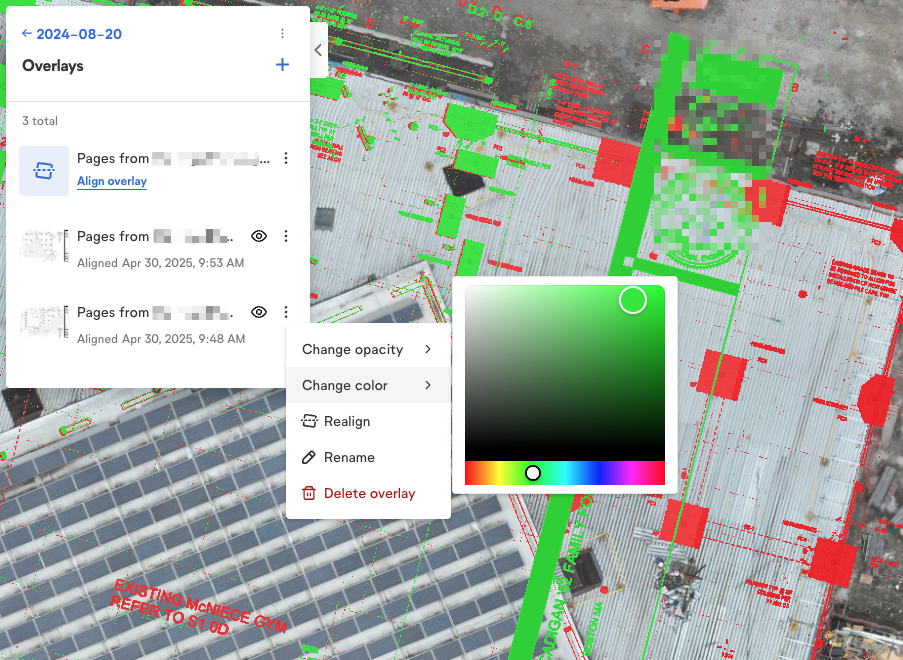Open the panel options three-dot menu
Screen dimensions: 903x660
pyautogui.click(x=282, y=34)
